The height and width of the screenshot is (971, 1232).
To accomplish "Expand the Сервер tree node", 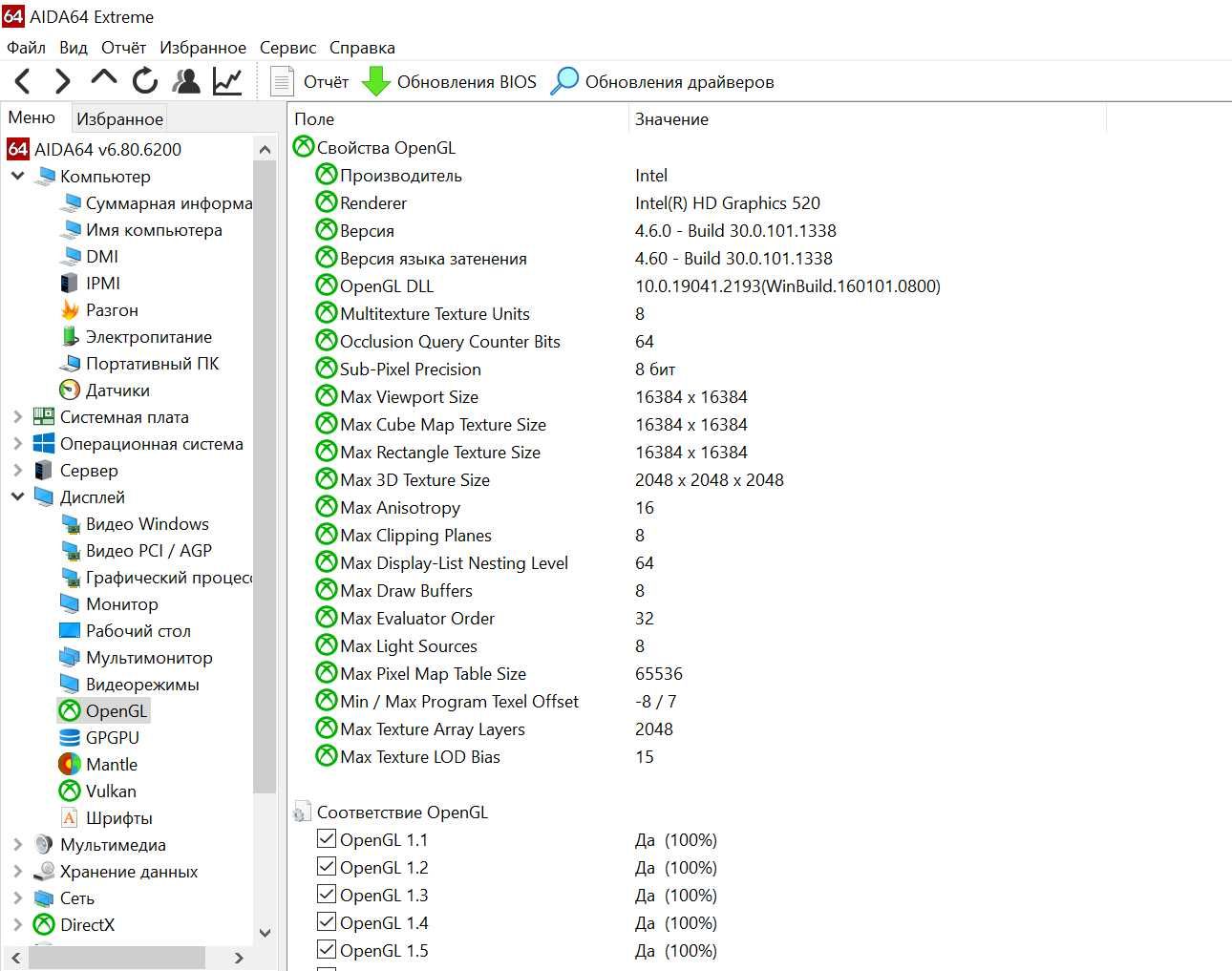I will pyautogui.click(x=17, y=470).
